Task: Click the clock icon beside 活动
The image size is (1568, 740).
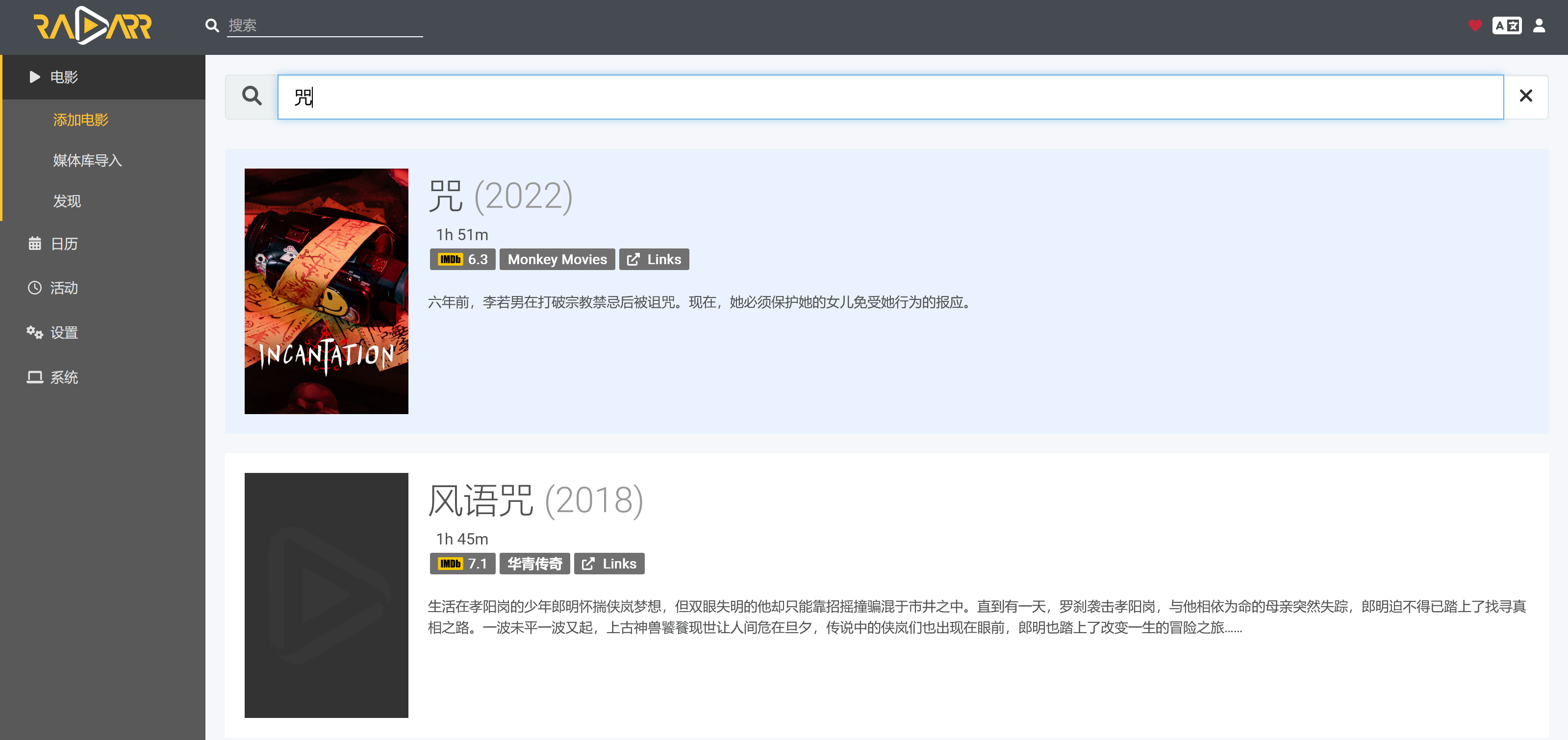Action: [x=35, y=289]
